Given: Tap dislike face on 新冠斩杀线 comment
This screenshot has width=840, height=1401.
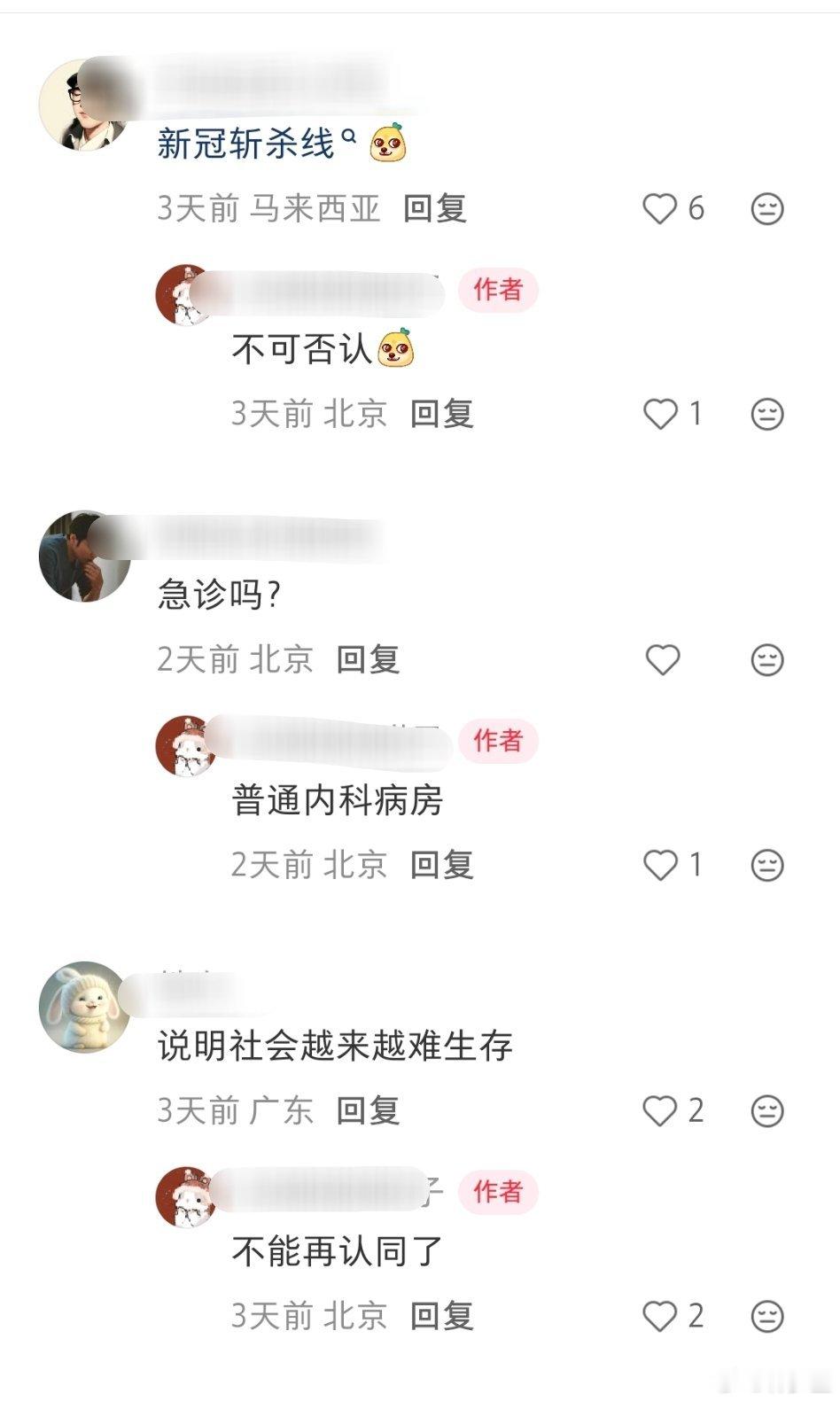Looking at the screenshot, I should click(766, 209).
